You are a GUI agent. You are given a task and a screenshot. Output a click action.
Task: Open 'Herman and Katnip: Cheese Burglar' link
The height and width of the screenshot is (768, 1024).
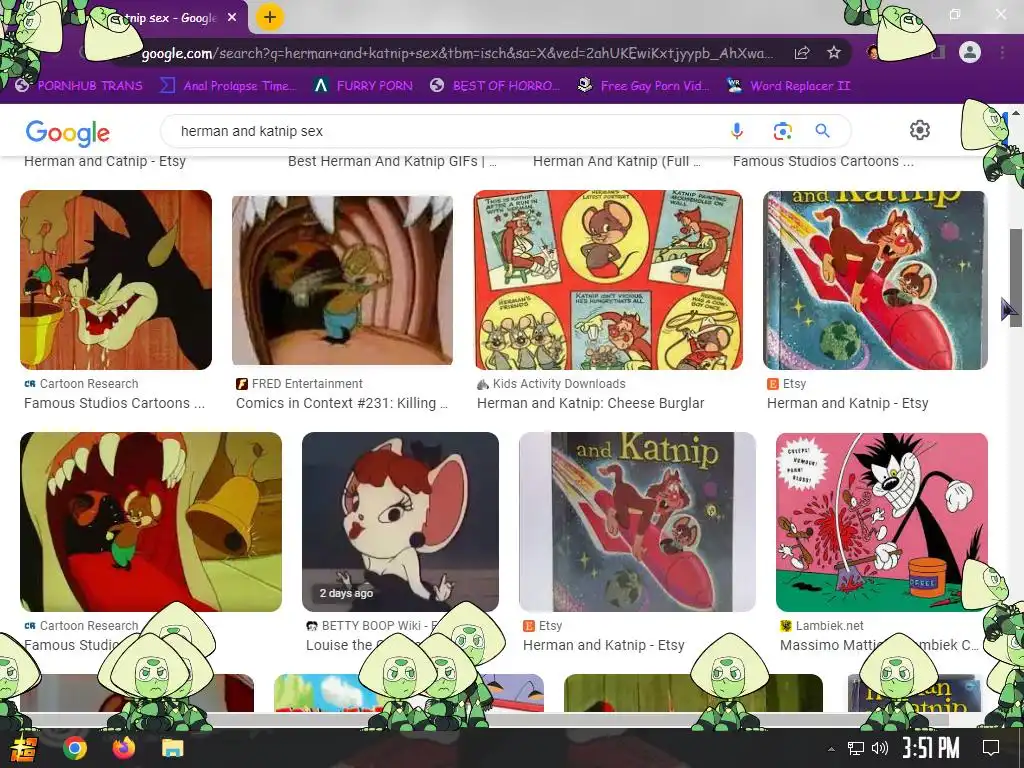tap(590, 404)
